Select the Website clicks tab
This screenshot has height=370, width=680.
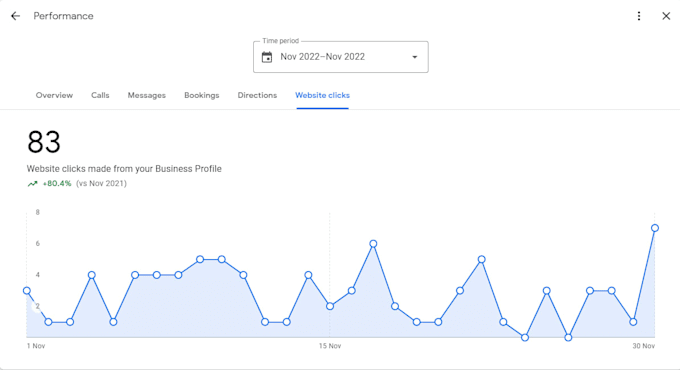(x=322, y=95)
